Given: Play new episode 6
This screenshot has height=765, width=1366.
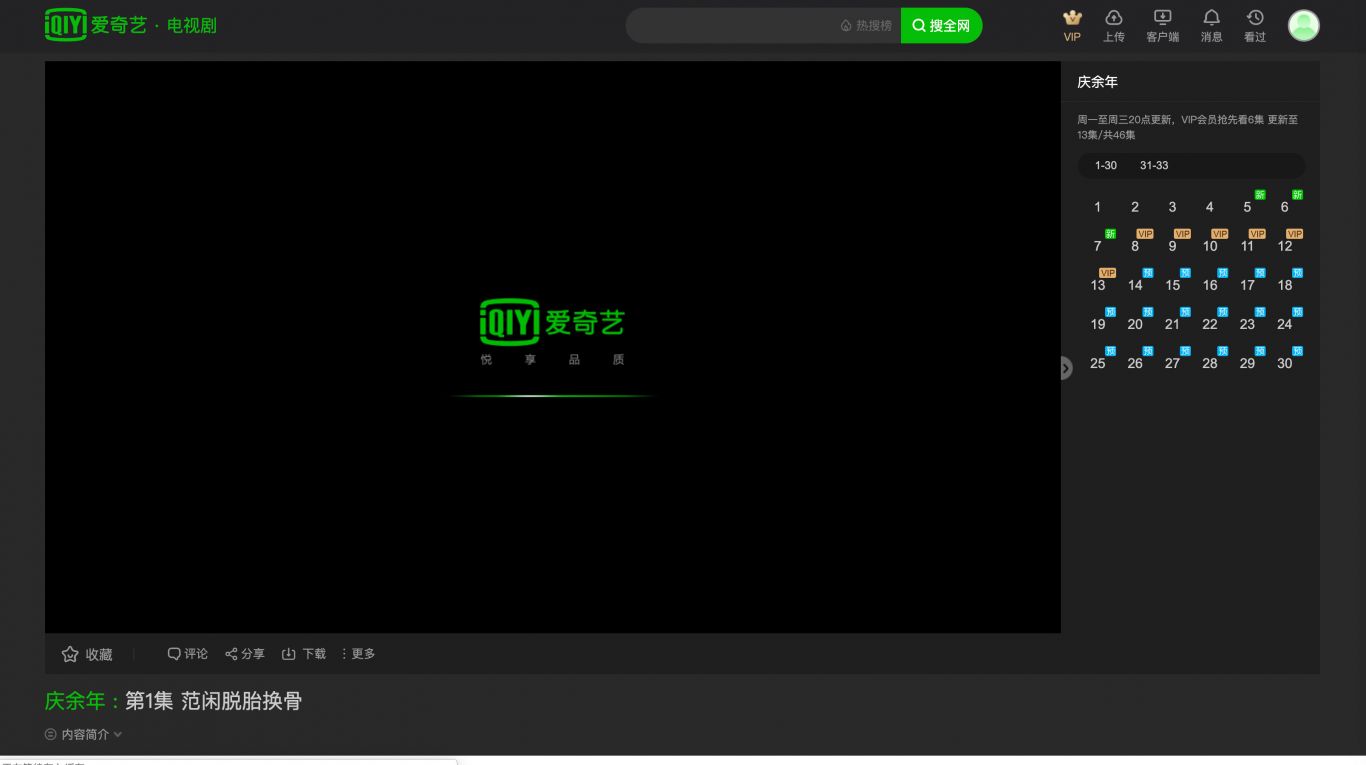Looking at the screenshot, I should (x=1285, y=207).
